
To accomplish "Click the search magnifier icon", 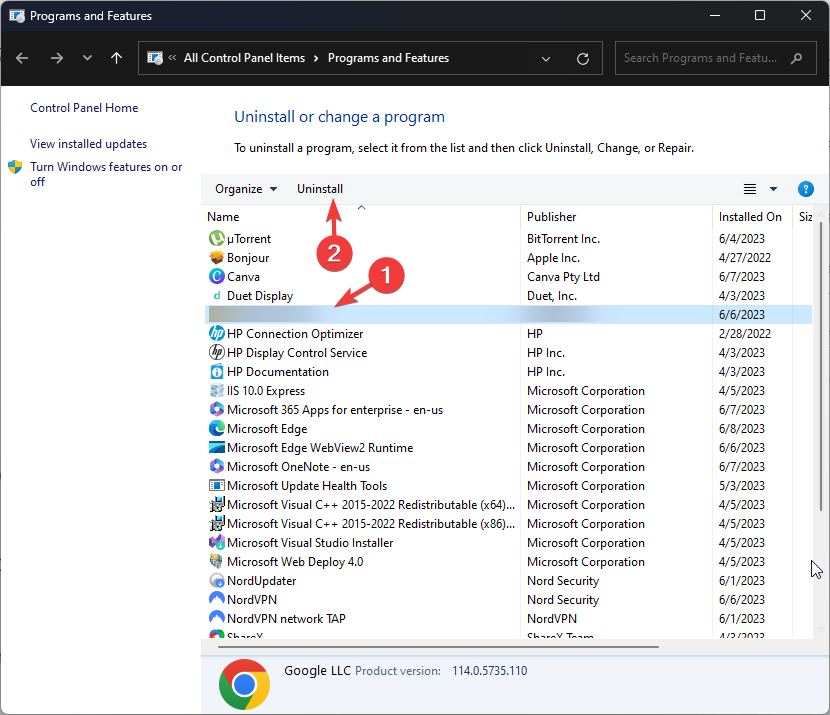I will (796, 58).
